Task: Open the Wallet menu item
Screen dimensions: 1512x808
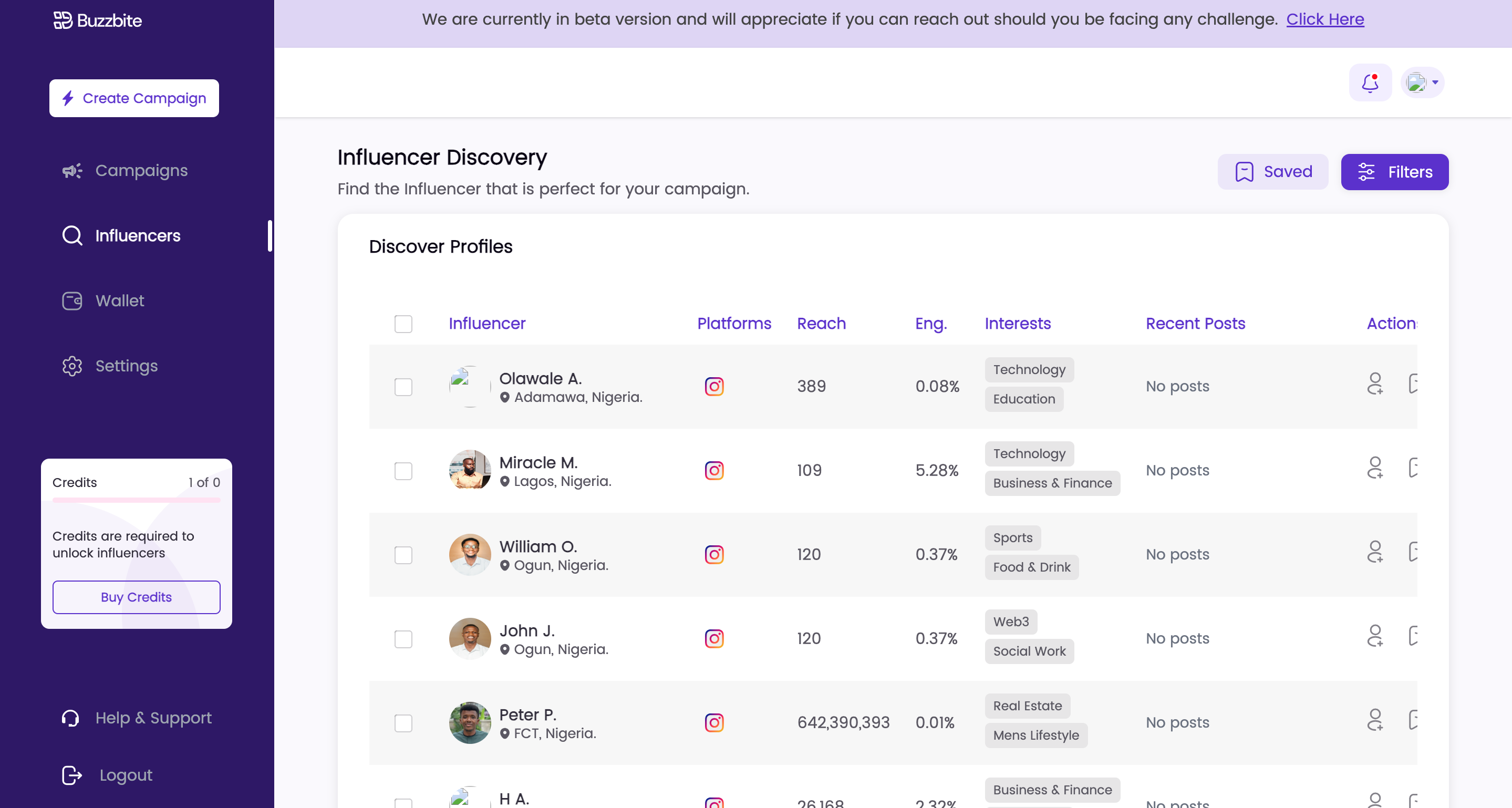Action: (119, 301)
